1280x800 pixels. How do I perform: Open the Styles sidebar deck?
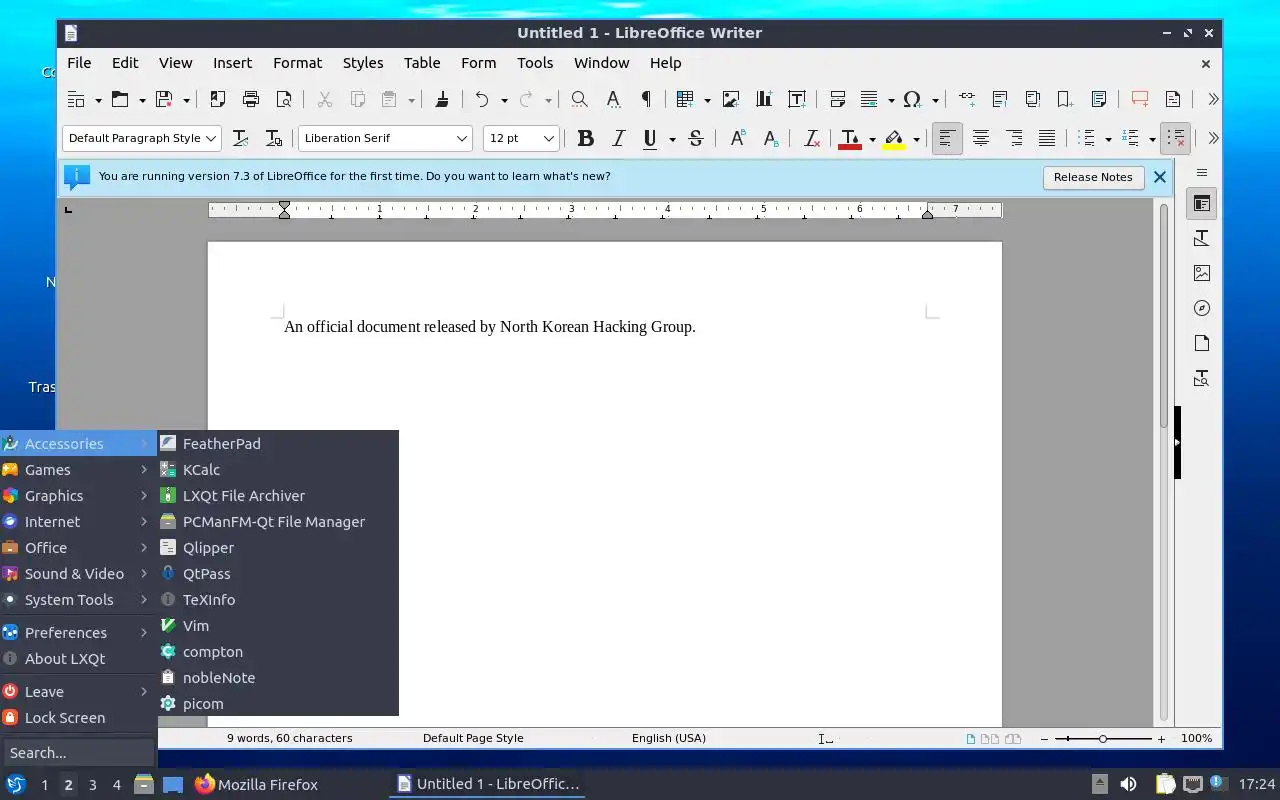[1202, 239]
